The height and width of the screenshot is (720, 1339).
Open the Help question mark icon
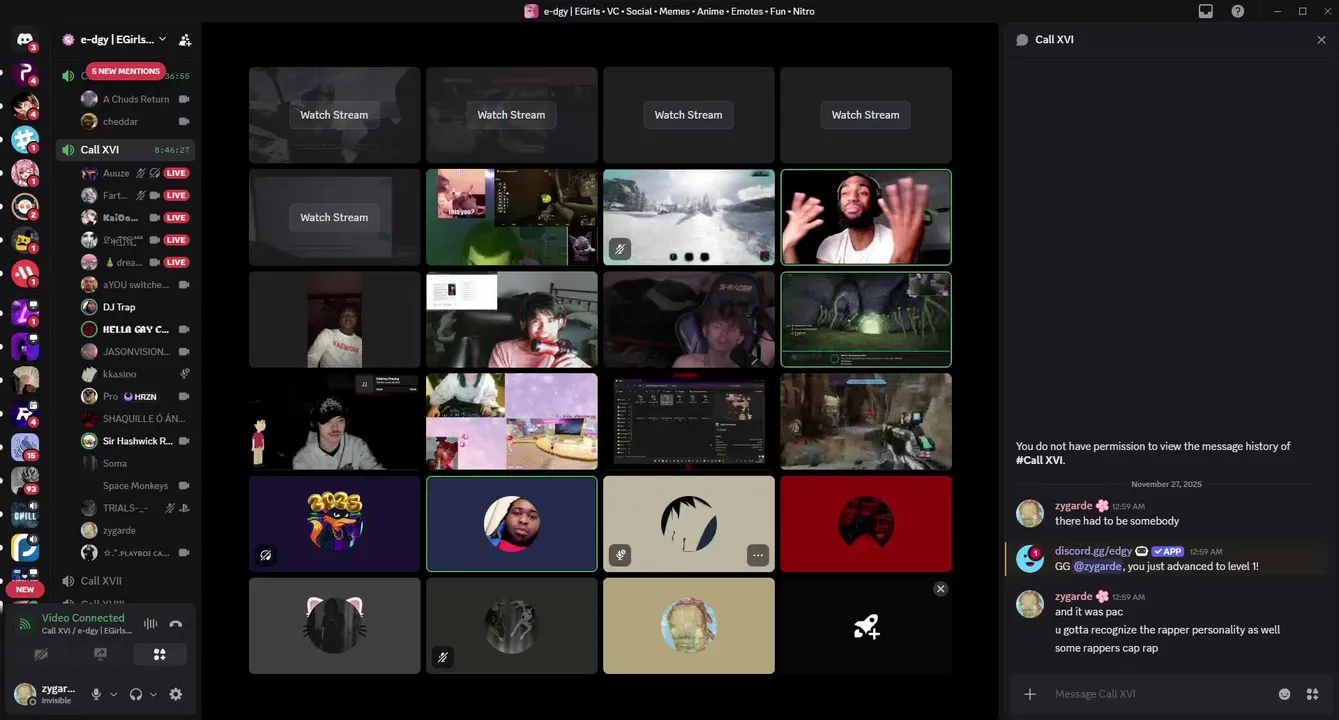pyautogui.click(x=1238, y=11)
